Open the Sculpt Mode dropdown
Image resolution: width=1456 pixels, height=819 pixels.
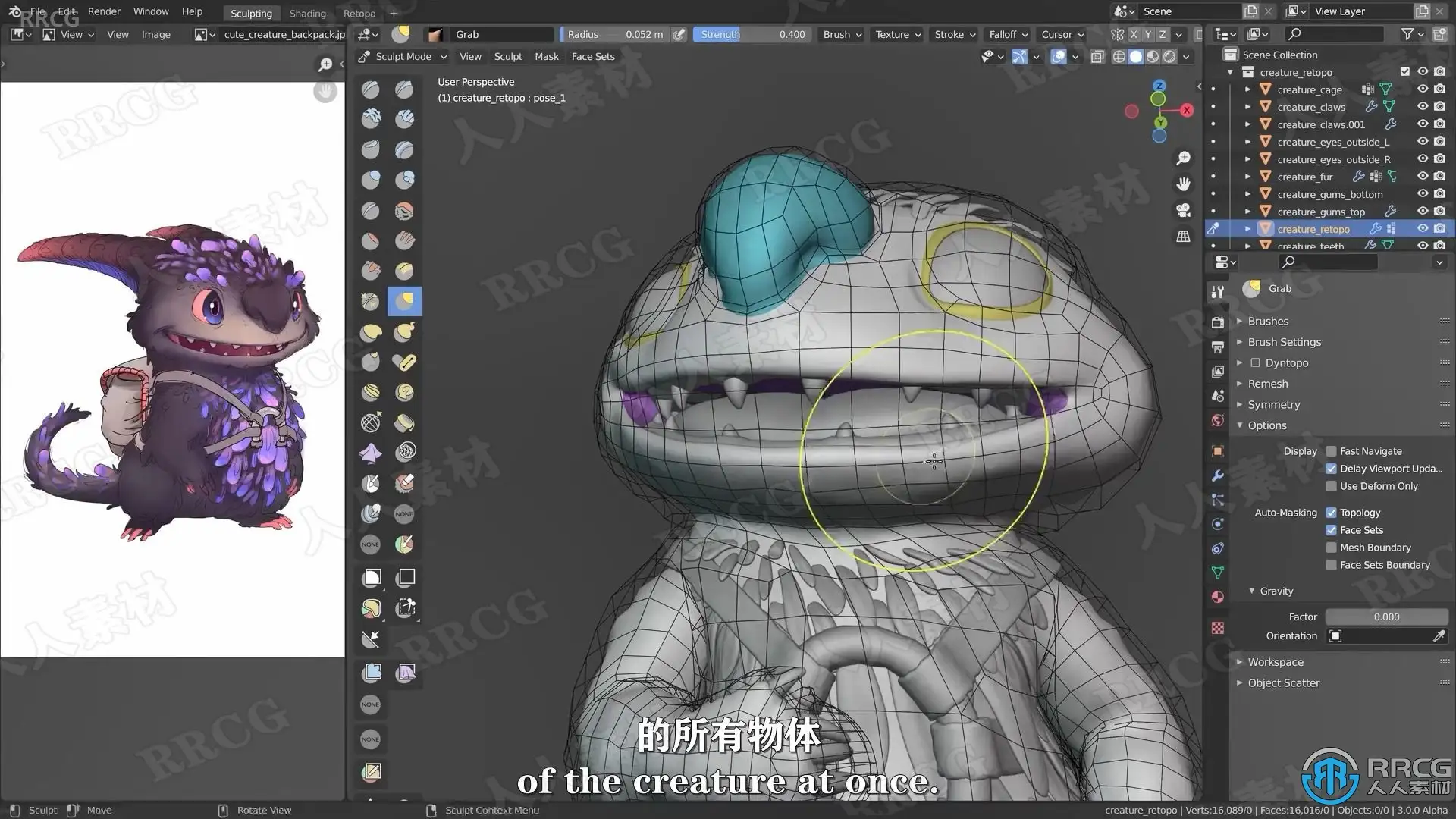[x=403, y=57]
